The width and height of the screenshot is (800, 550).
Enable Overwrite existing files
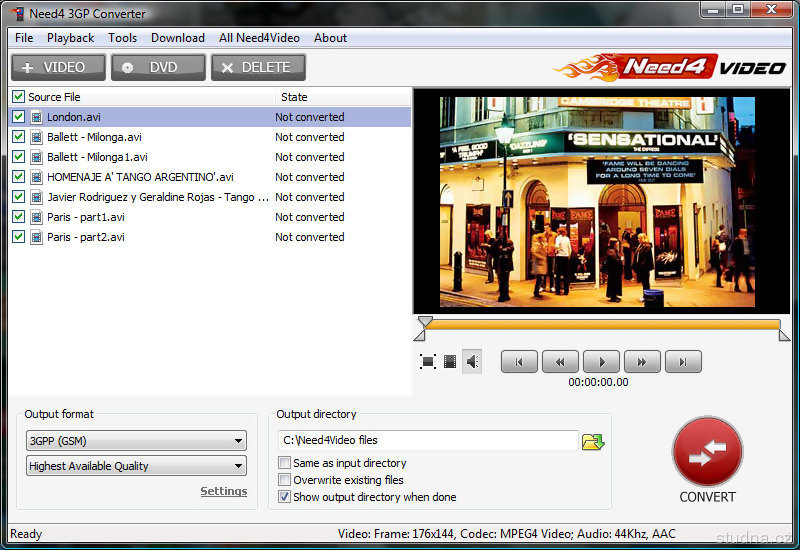(x=285, y=480)
